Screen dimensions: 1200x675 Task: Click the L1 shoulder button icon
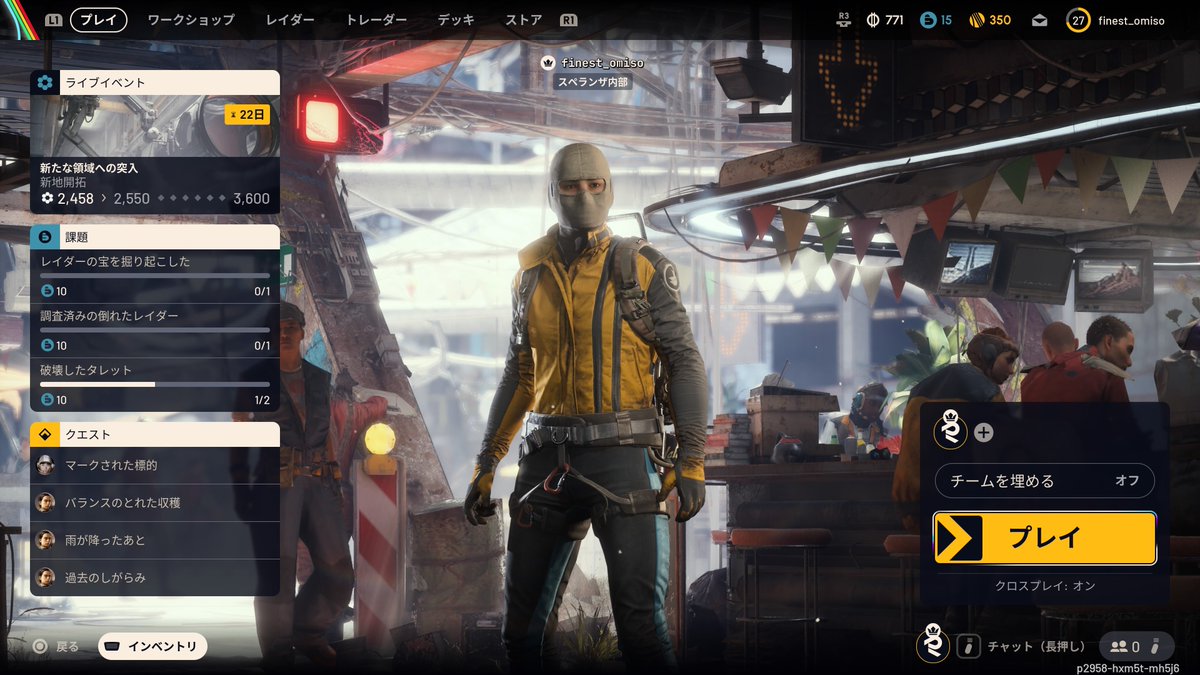(54, 20)
